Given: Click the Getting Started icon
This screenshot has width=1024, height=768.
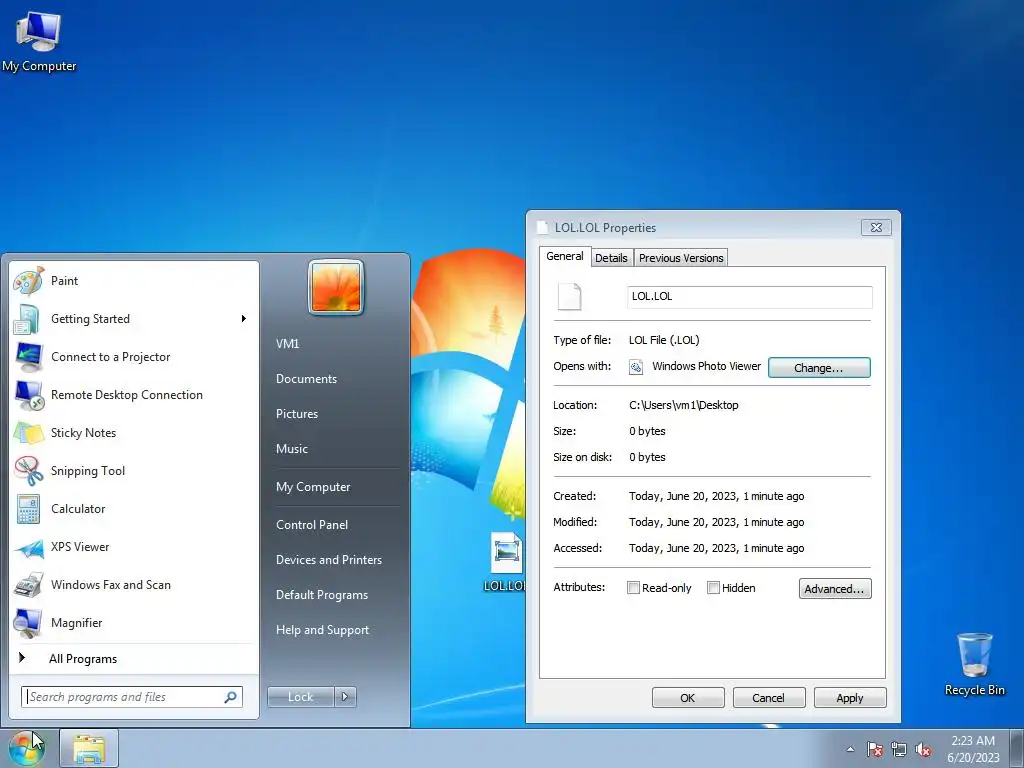Looking at the screenshot, I should pyautogui.click(x=27, y=319).
